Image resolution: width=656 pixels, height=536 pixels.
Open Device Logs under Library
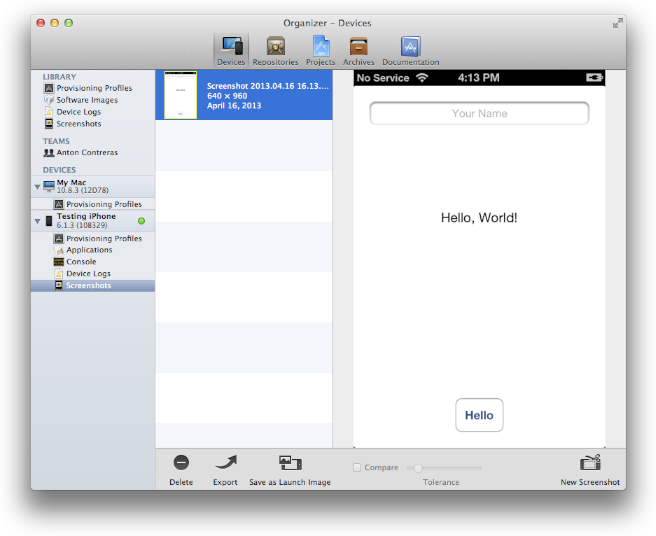click(x=78, y=112)
